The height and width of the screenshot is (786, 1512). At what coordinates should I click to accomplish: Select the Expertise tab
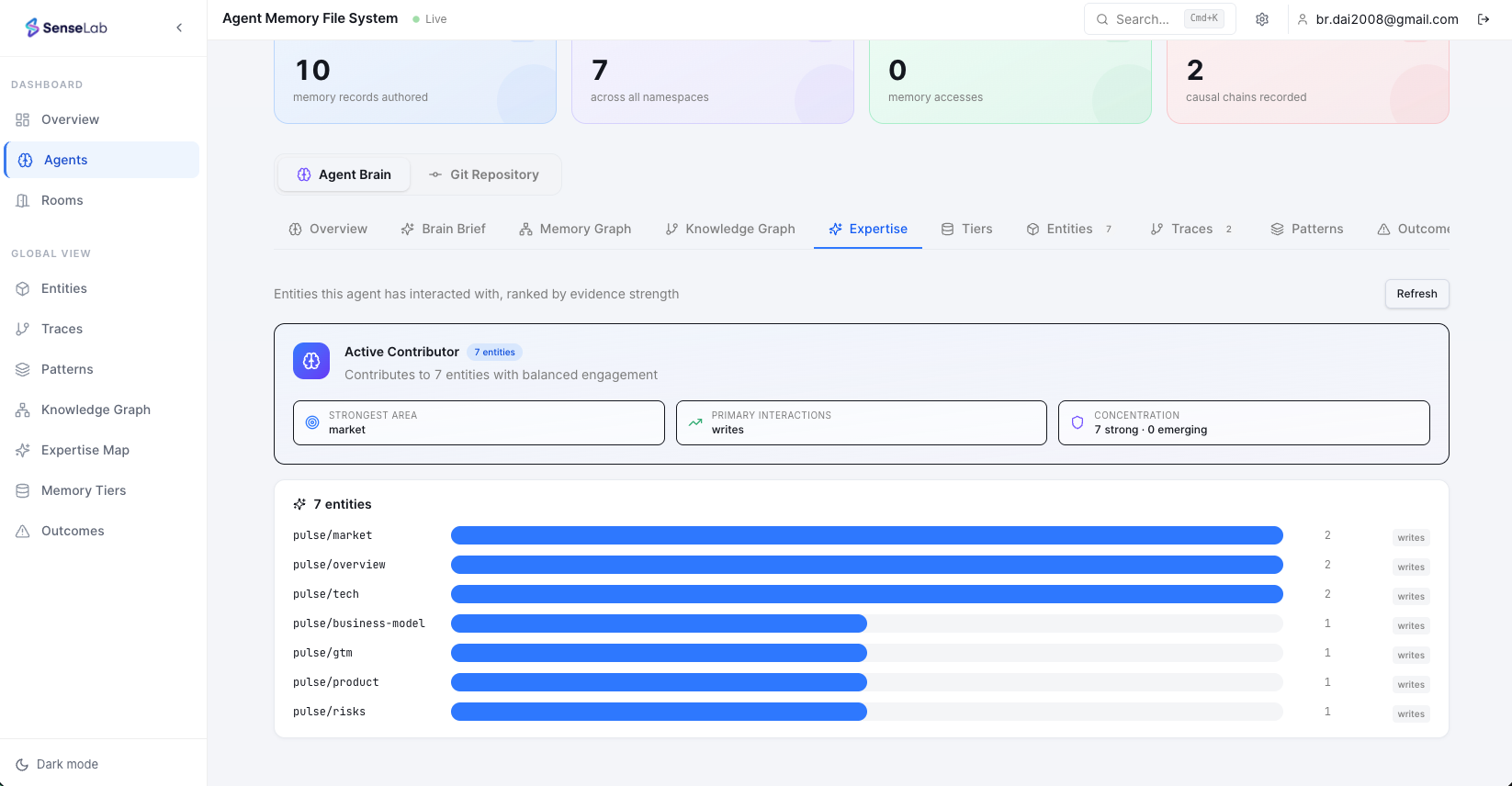coord(868,229)
